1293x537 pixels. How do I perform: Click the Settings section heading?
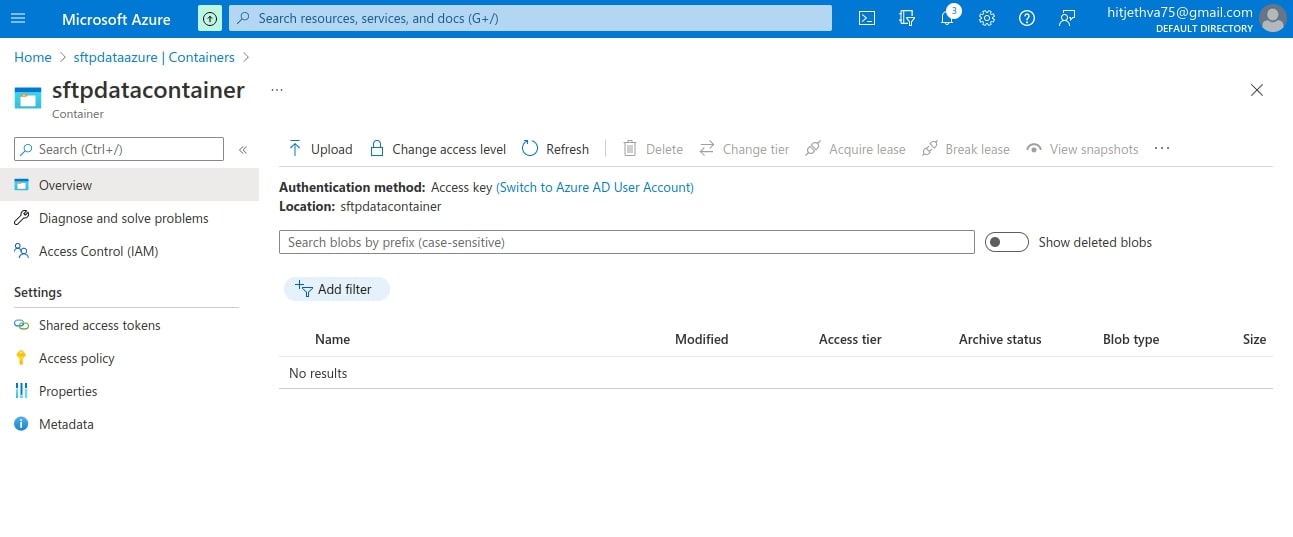coord(38,292)
